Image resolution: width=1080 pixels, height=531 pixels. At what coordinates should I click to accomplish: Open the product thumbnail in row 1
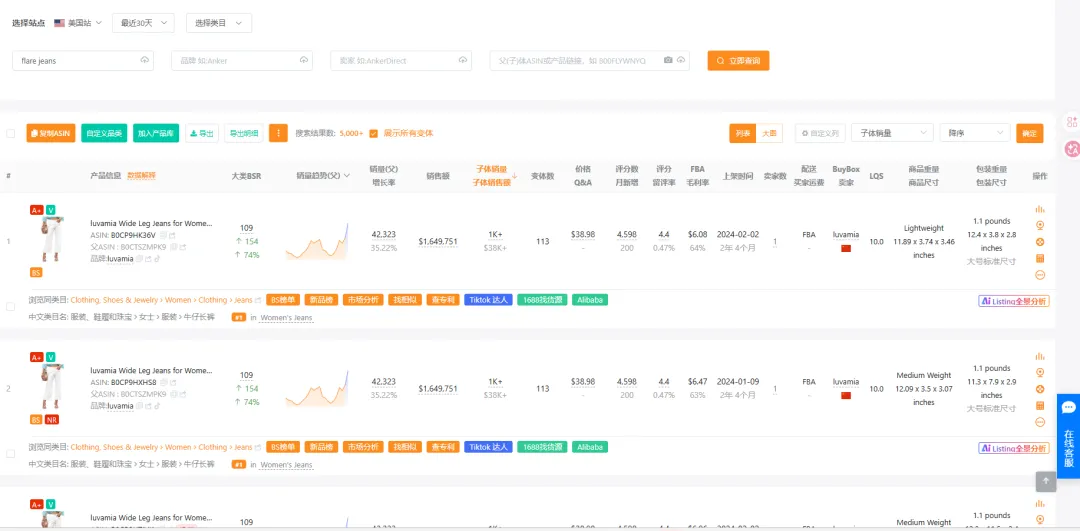[52, 238]
